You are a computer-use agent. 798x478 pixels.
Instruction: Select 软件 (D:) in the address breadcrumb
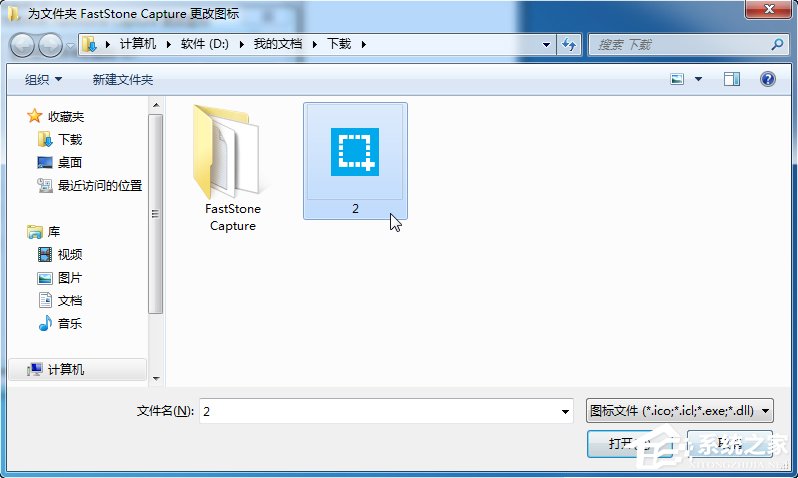pyautogui.click(x=205, y=44)
